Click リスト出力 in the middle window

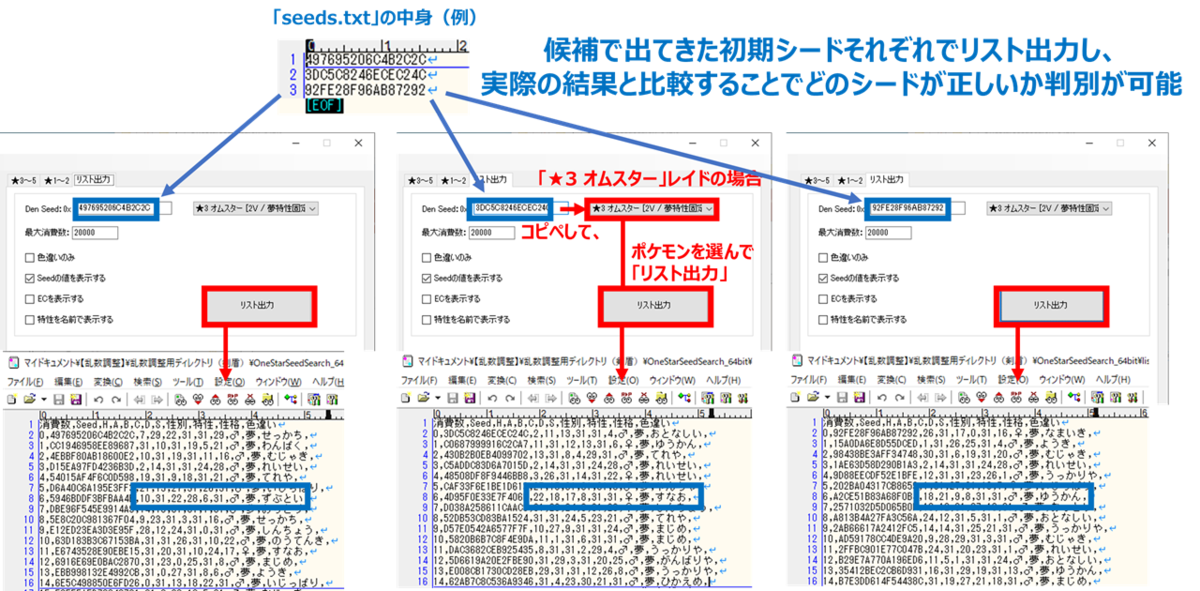coord(657,307)
